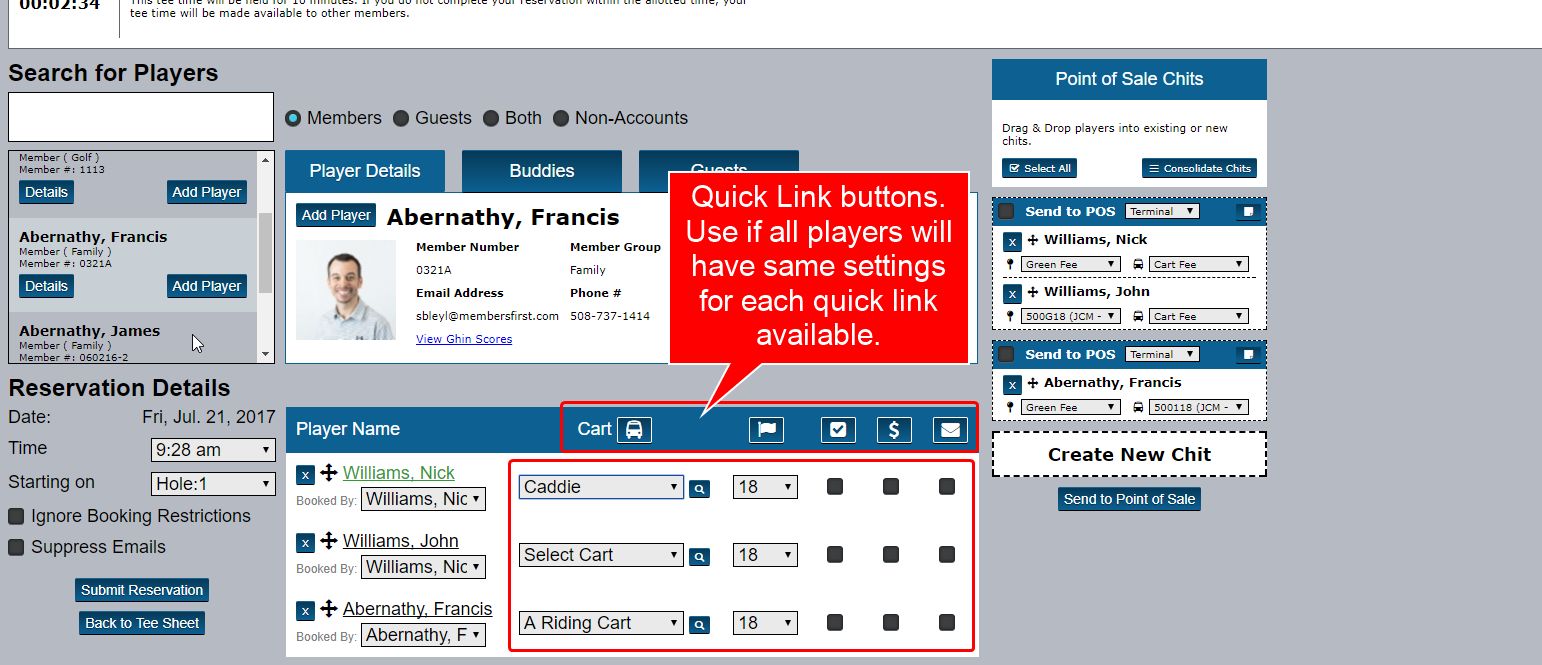Open the Starting on Hole:1 dropdown
The width and height of the screenshot is (1542, 665).
tap(213, 484)
